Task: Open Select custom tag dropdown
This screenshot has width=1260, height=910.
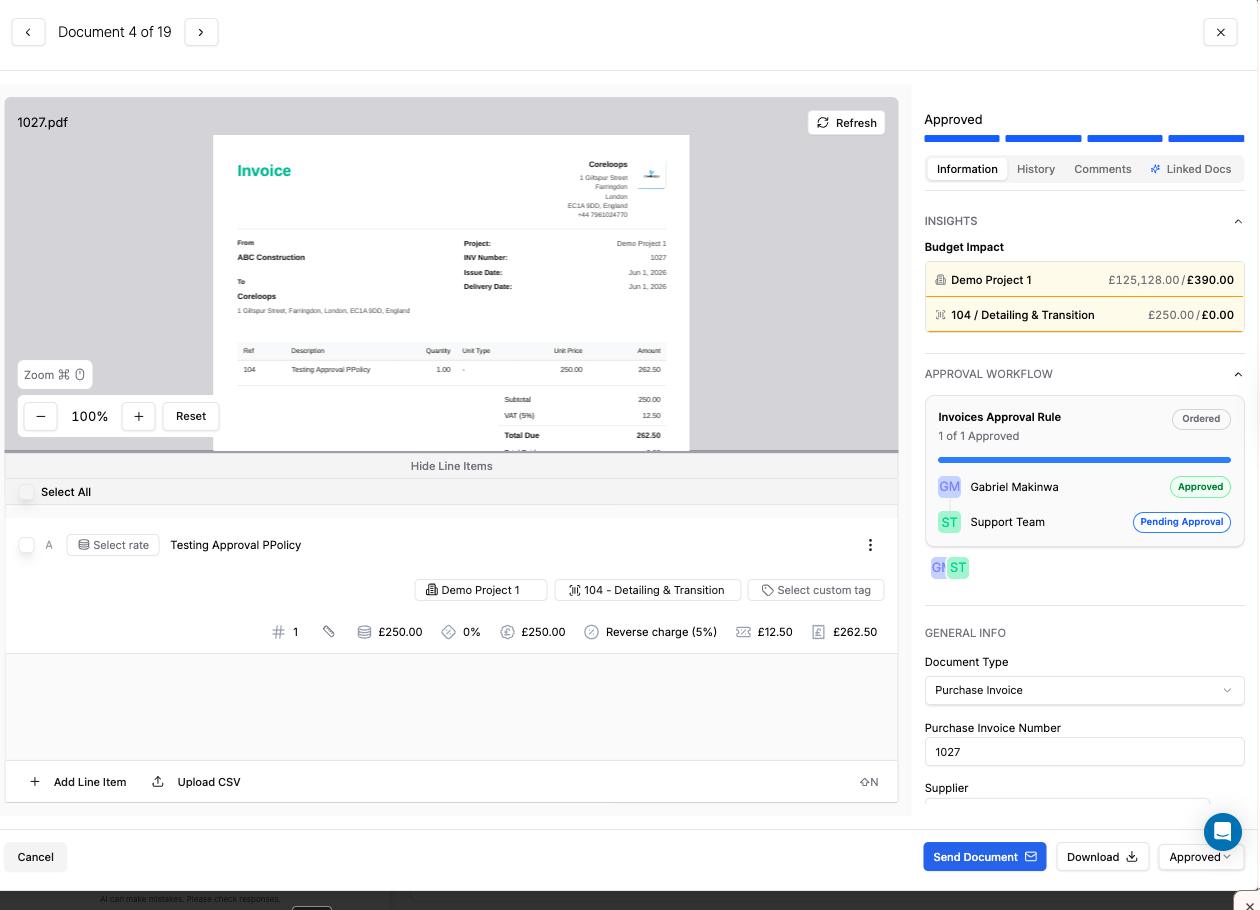Action: (x=816, y=590)
